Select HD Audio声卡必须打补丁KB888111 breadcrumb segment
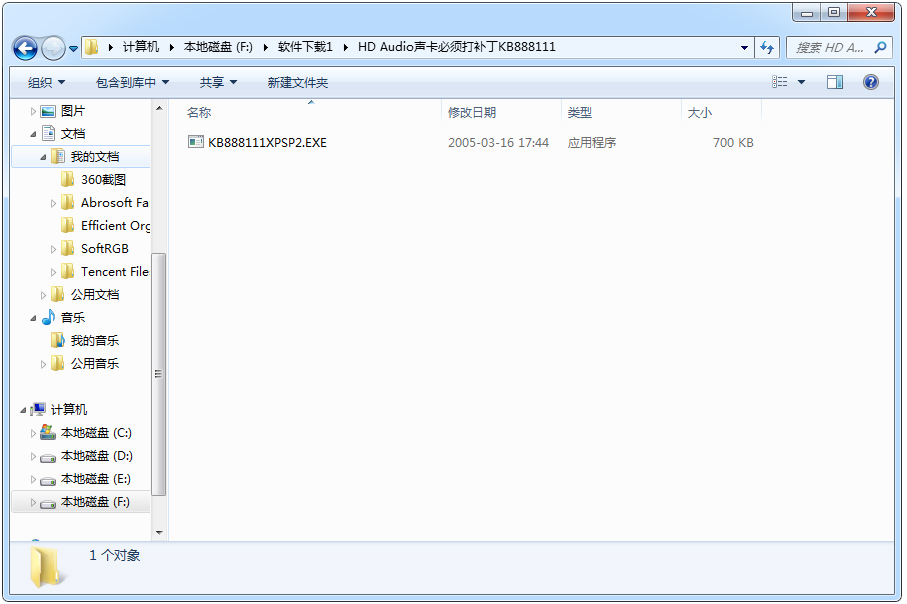The image size is (907, 604). click(x=456, y=47)
